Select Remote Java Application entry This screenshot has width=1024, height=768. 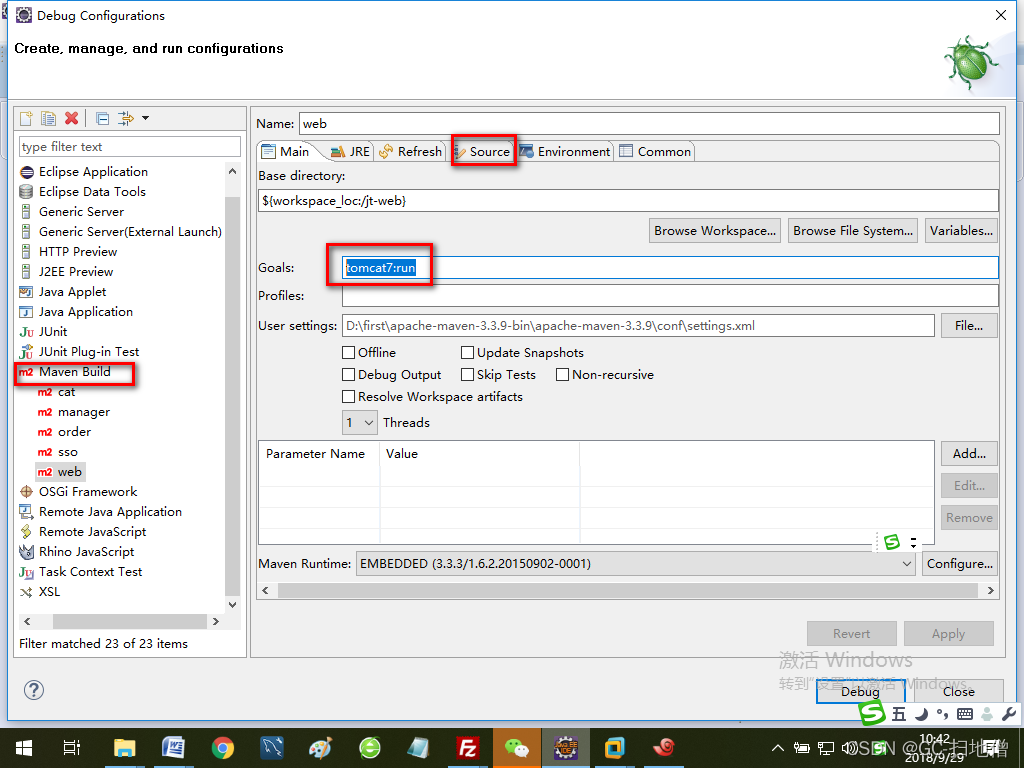(110, 512)
